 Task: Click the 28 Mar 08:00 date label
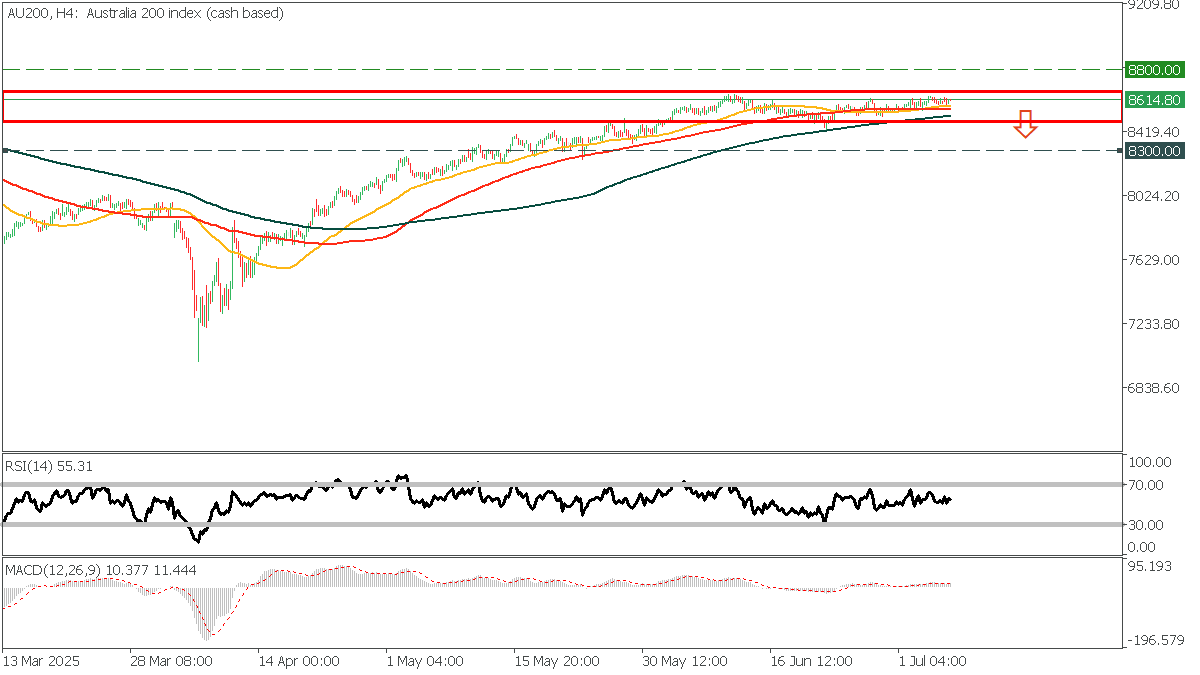coord(170,661)
